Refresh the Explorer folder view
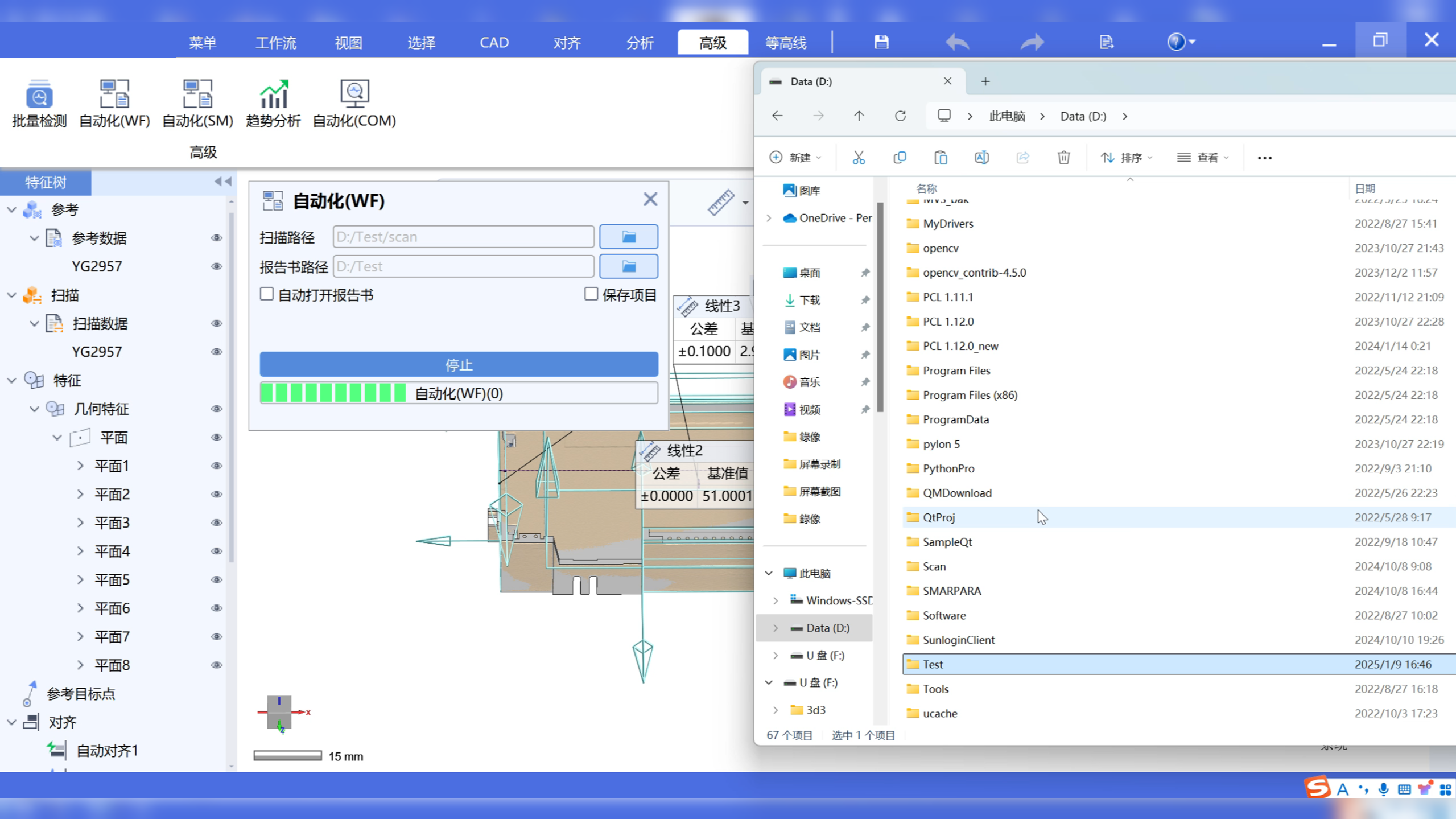The width and height of the screenshot is (1456, 819). click(x=900, y=116)
